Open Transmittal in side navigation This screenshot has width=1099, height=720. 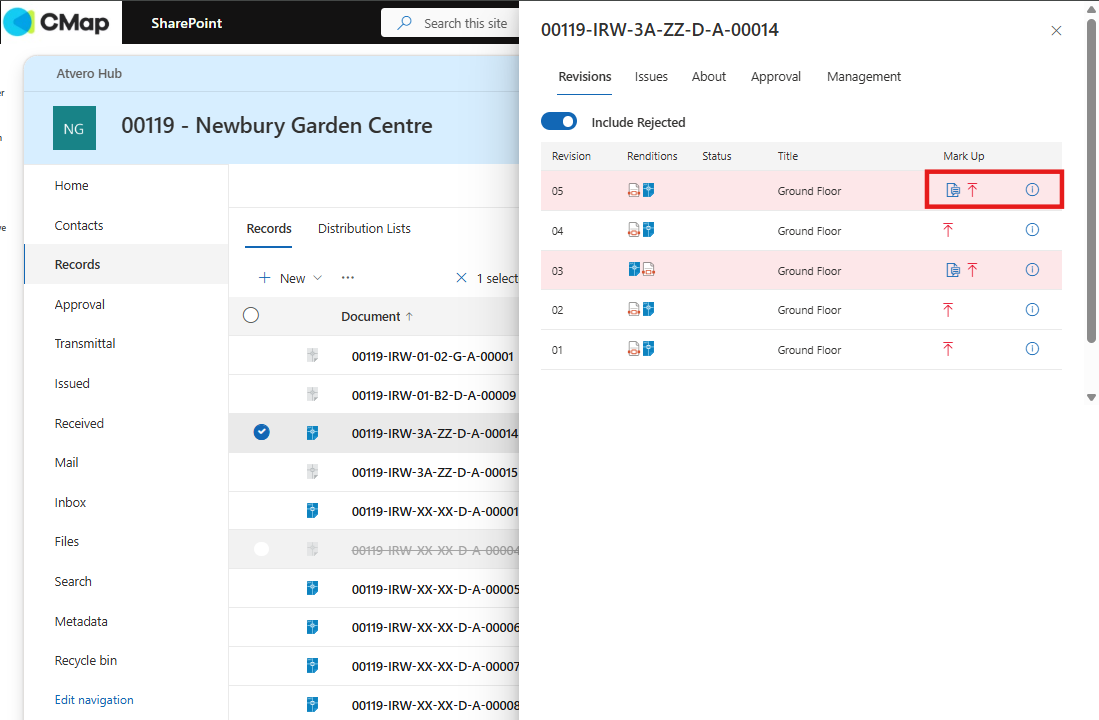(x=85, y=343)
